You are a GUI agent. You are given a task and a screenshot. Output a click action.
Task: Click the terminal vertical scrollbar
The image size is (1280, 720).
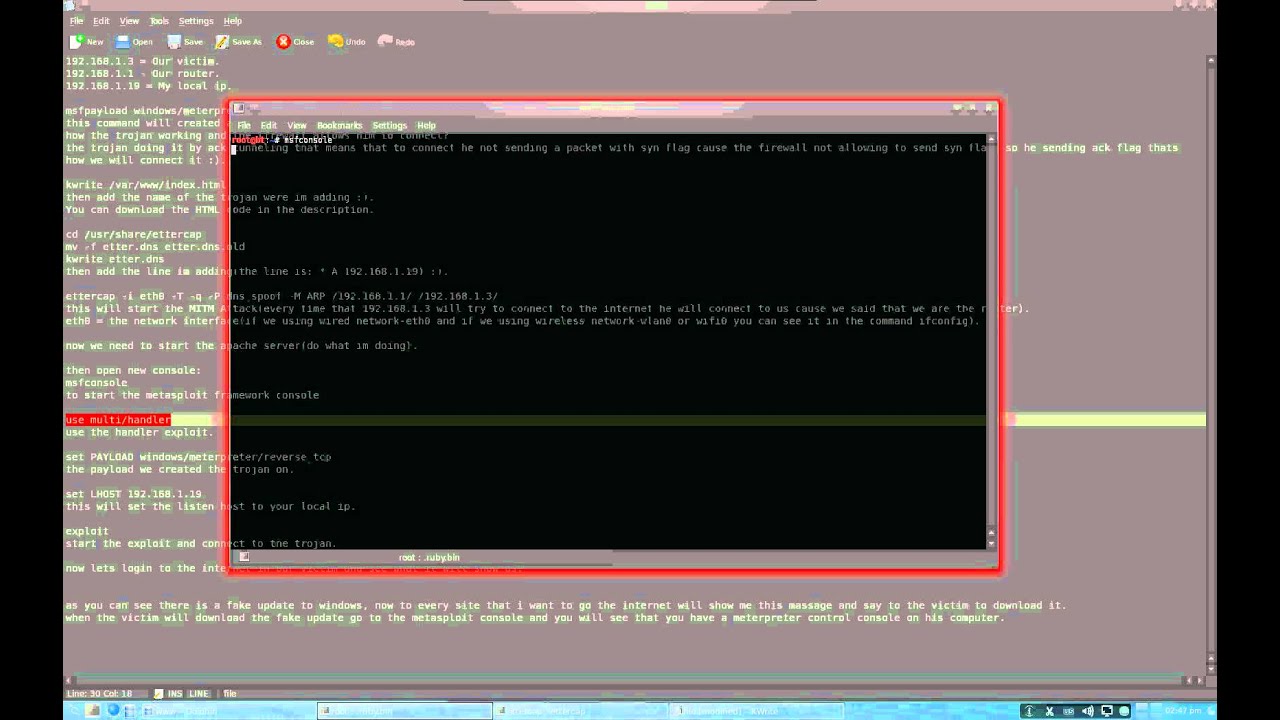pos(992,340)
